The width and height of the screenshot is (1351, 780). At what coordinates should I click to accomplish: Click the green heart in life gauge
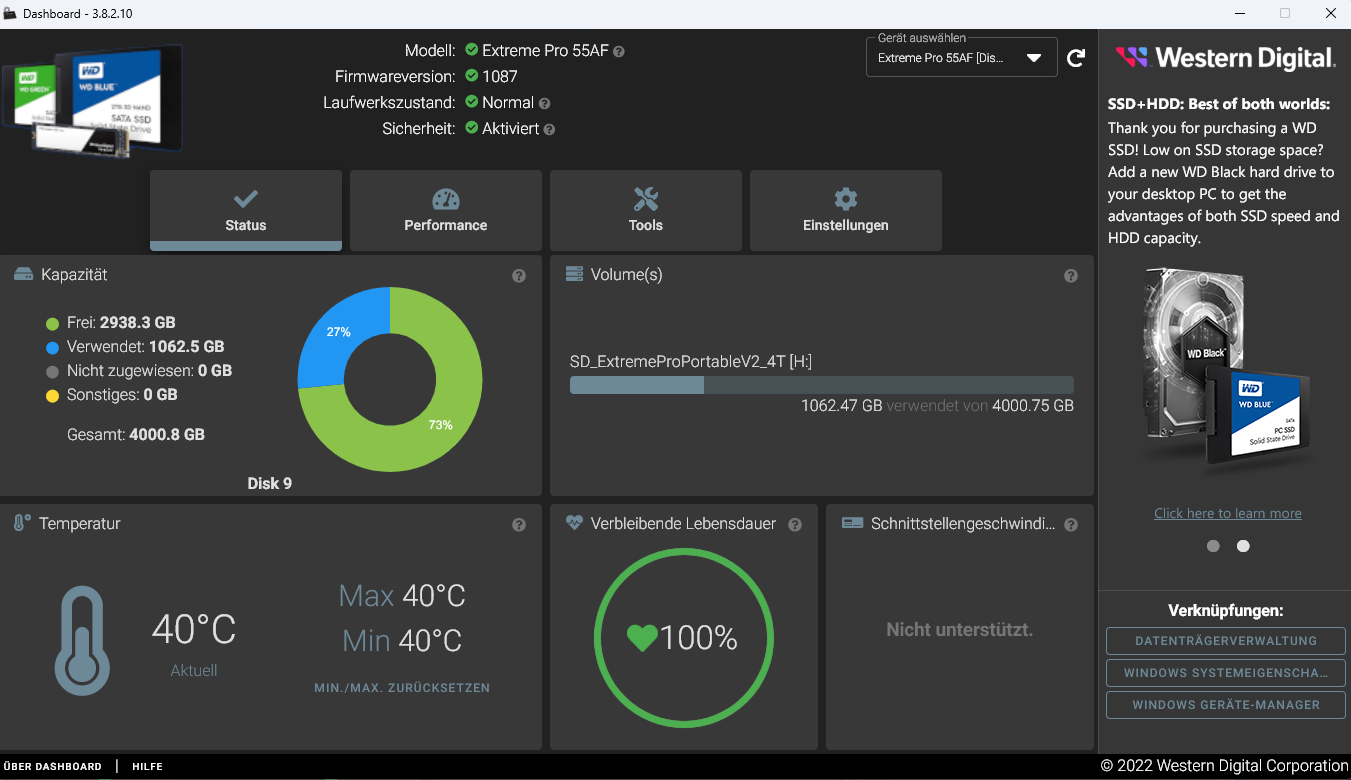click(642, 638)
